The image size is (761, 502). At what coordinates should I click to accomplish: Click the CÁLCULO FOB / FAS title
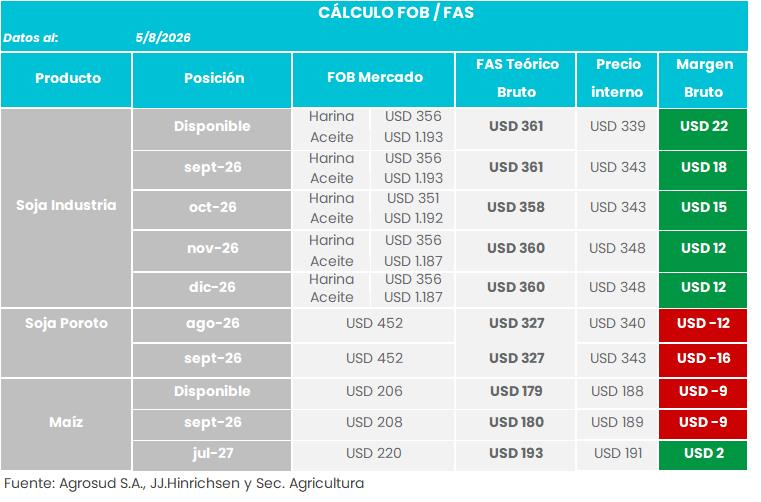coord(396,13)
